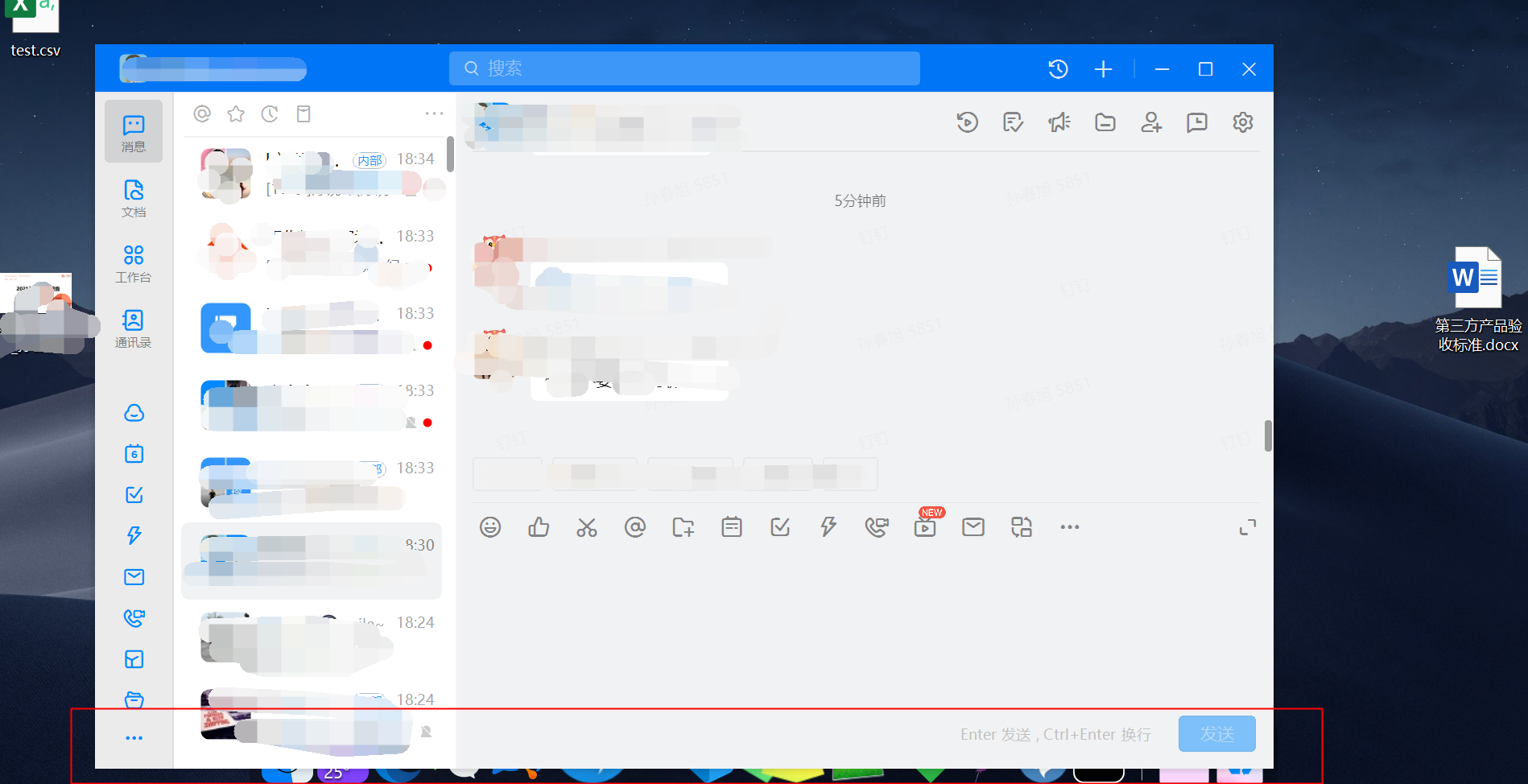Open 第三方产品验收标准.docx desktop file

click(1478, 299)
